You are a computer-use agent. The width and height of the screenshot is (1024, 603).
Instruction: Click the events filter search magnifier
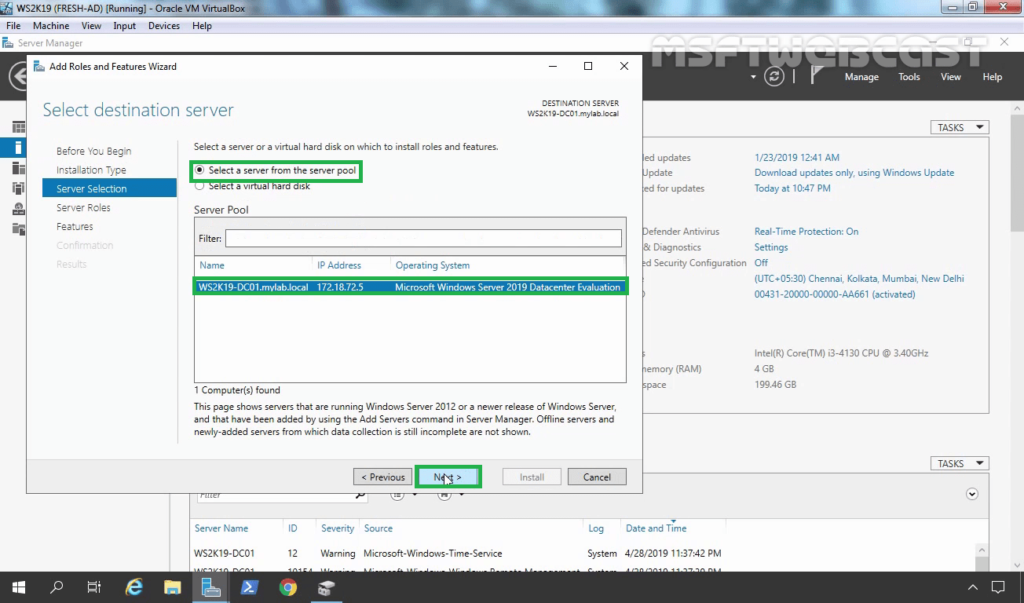[x=360, y=495]
